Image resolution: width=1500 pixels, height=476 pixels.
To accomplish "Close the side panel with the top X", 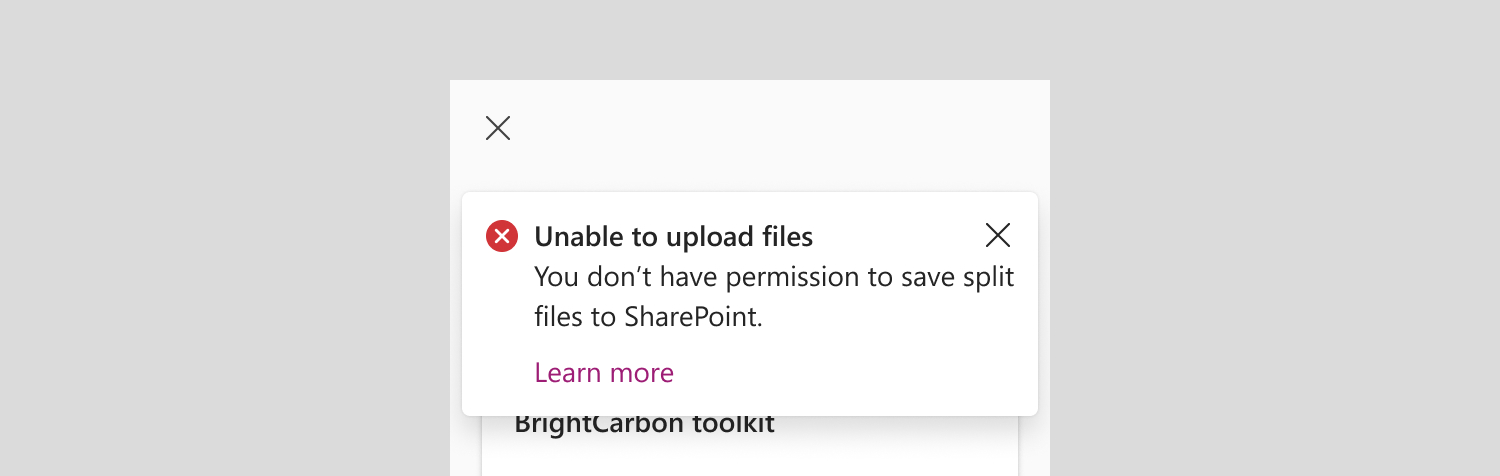I will (x=498, y=128).
